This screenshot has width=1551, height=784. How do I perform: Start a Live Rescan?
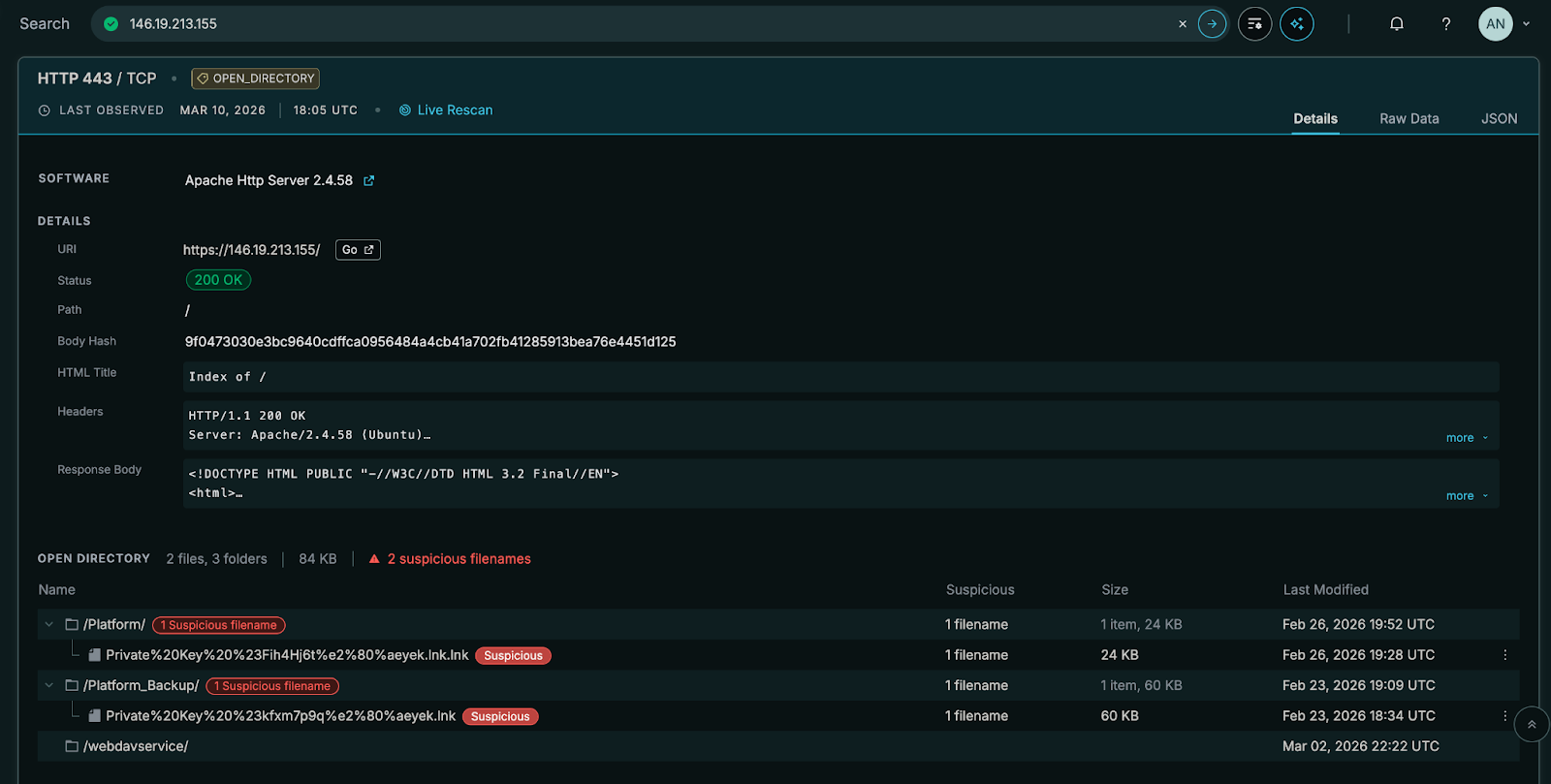(446, 110)
